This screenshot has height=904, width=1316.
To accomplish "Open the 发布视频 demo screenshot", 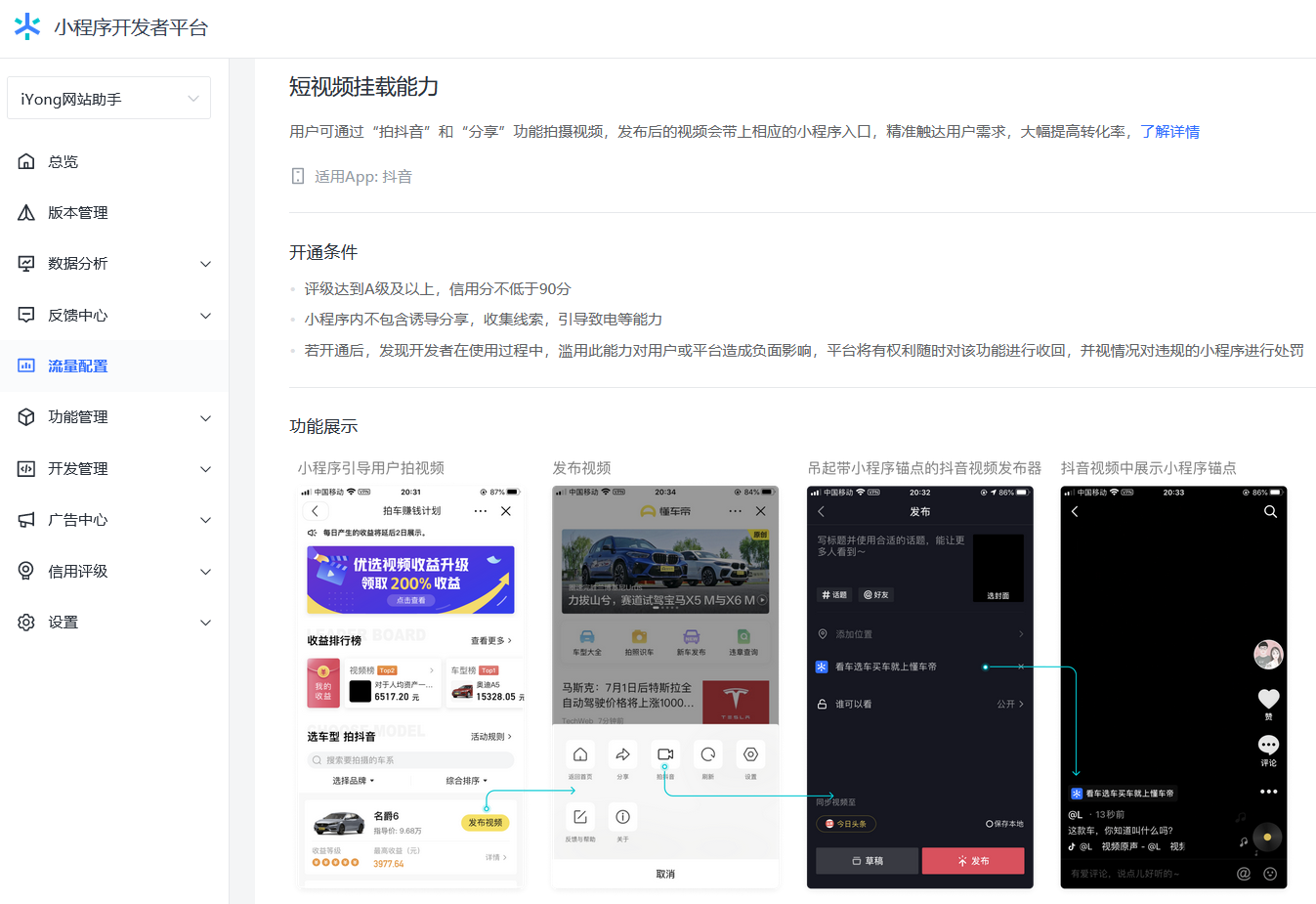I will [x=665, y=687].
